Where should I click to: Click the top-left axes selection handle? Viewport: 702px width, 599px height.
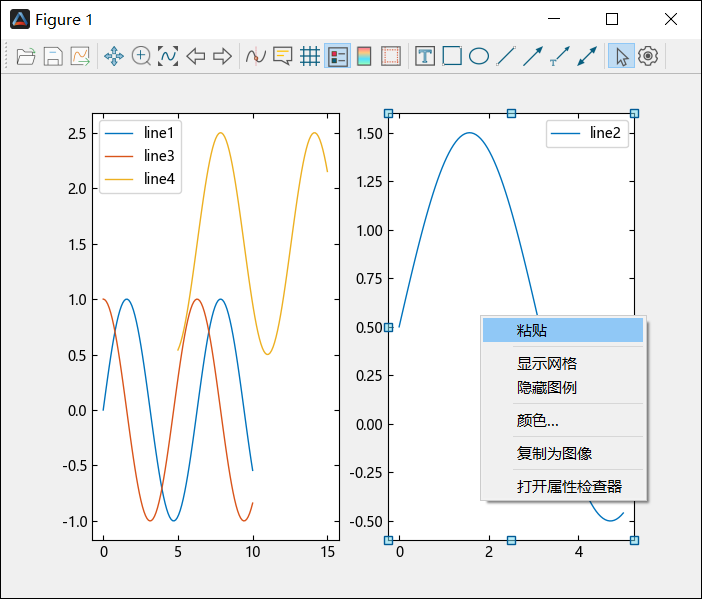click(x=389, y=114)
